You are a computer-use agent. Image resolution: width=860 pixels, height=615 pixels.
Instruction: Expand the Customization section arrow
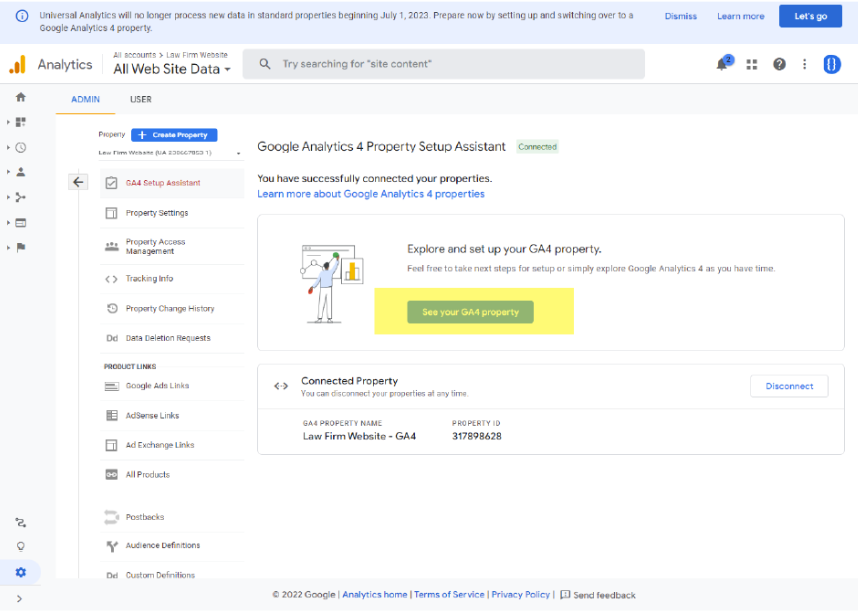8,122
